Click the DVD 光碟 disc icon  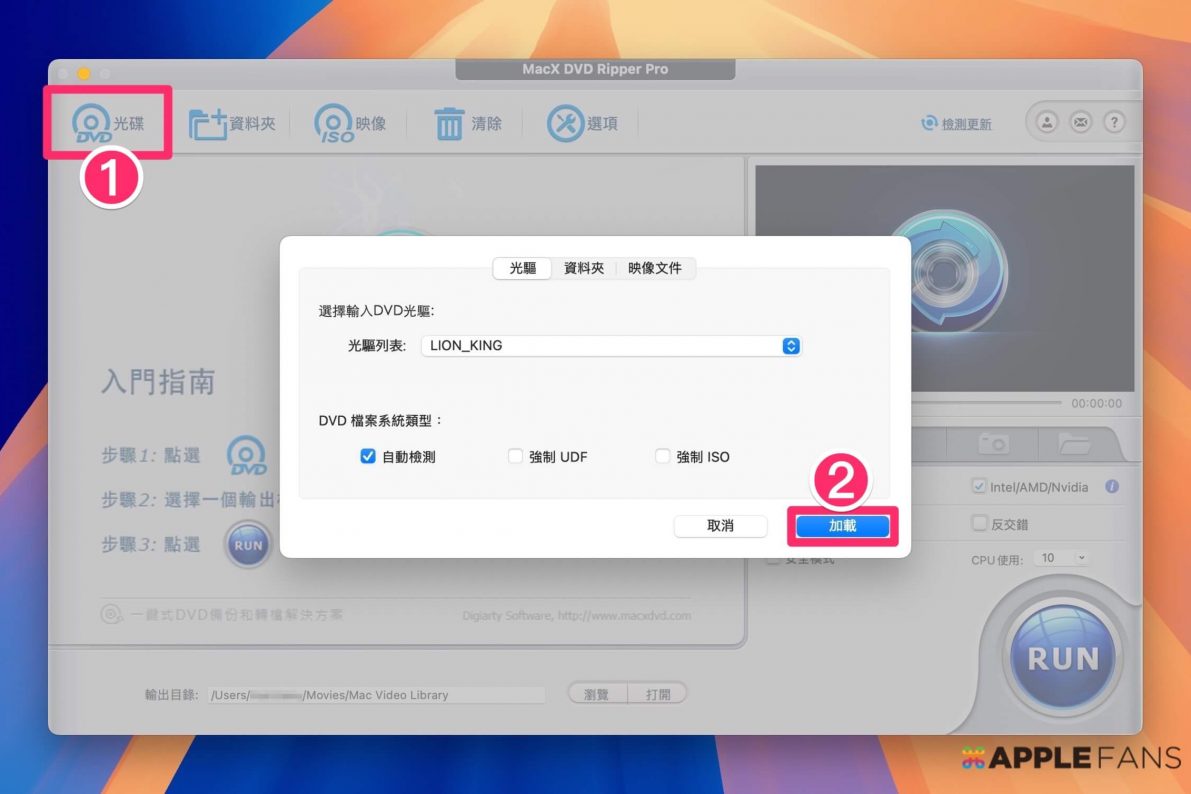coord(92,125)
